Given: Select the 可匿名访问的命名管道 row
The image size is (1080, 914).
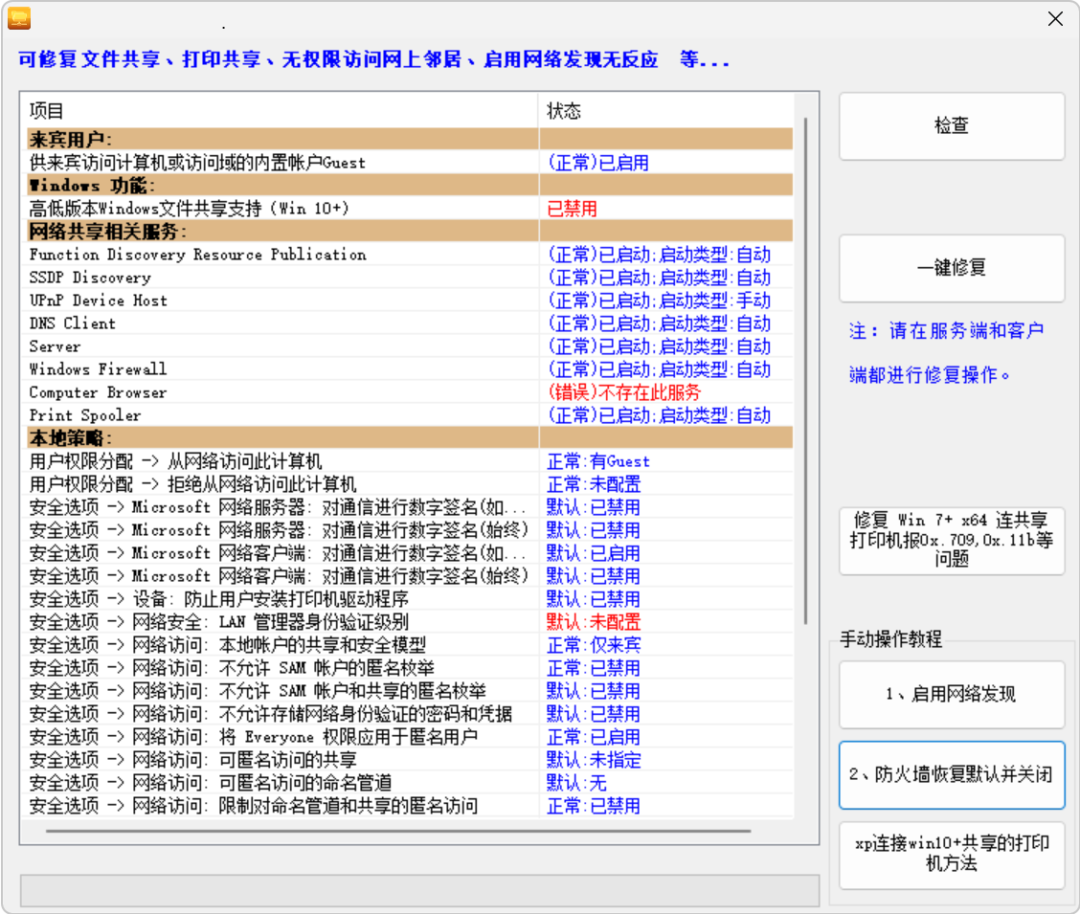Looking at the screenshot, I should (x=411, y=782).
